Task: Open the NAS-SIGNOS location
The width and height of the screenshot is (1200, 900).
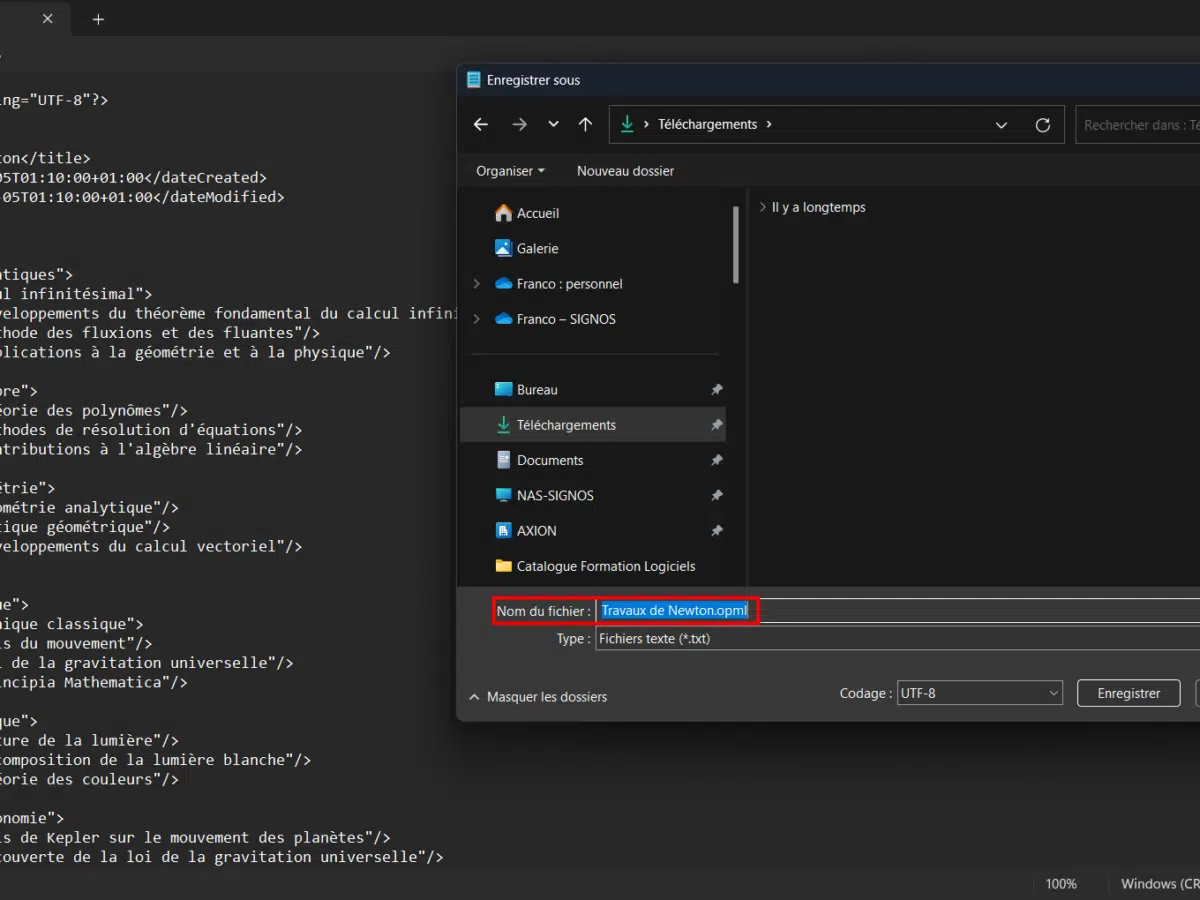Action: [x=554, y=495]
